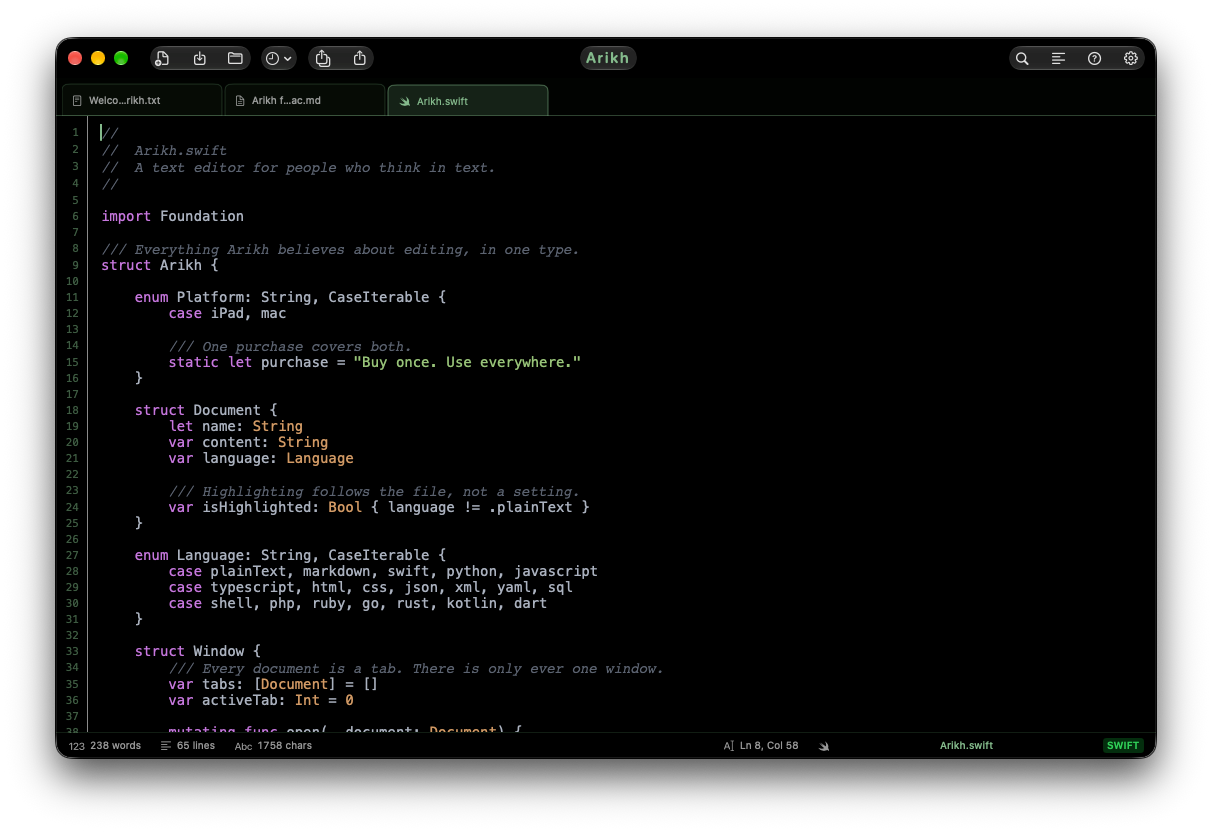Open search with the magnifying glass icon
This screenshot has height=832, width=1212.
click(x=1022, y=58)
